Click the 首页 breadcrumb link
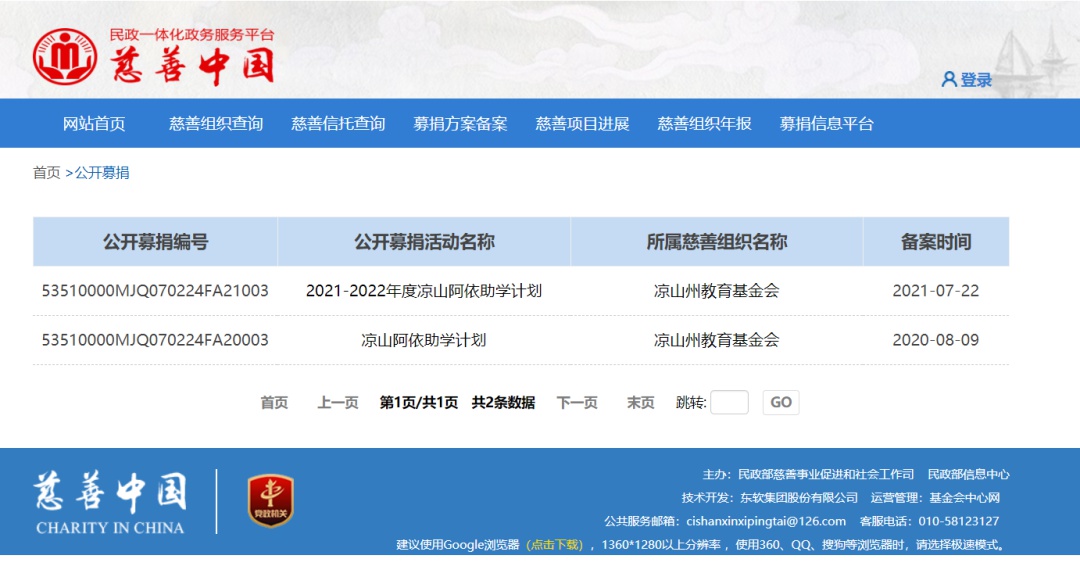 47,173
